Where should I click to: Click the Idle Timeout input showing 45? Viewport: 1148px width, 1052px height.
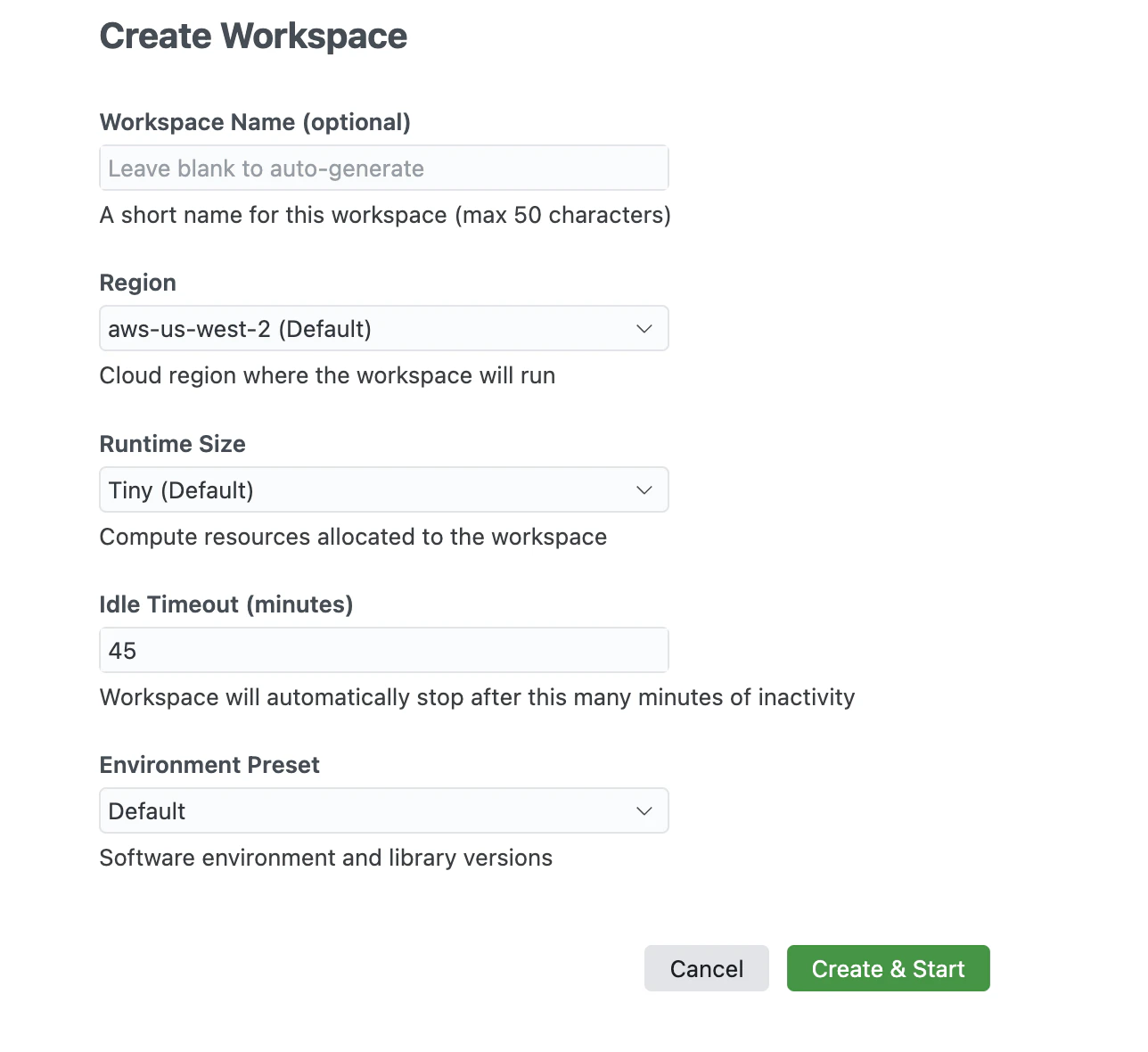pyautogui.click(x=383, y=650)
